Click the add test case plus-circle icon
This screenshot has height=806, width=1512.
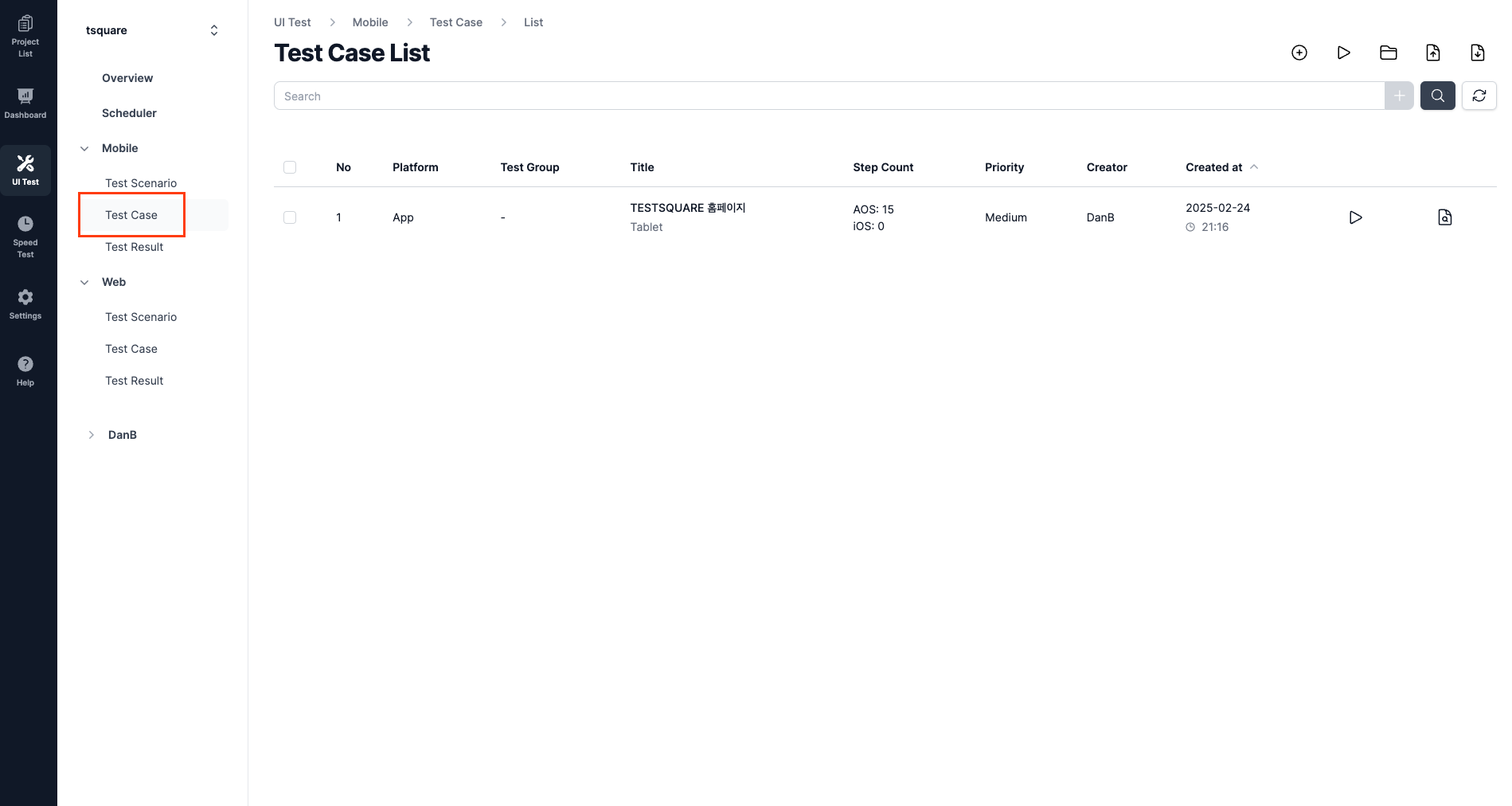[1299, 53]
